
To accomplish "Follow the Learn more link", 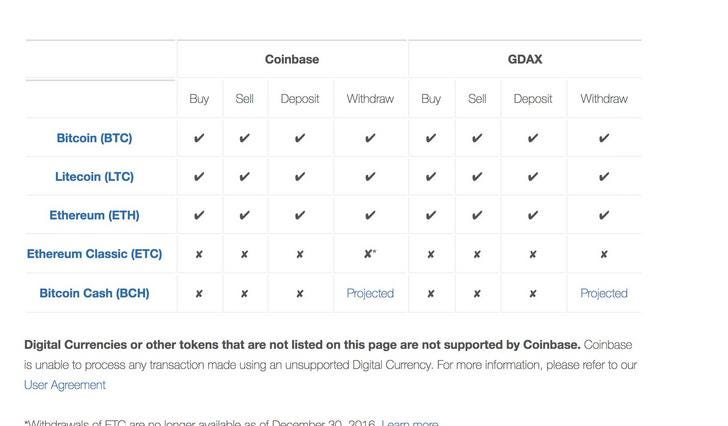I will (x=410, y=423).
